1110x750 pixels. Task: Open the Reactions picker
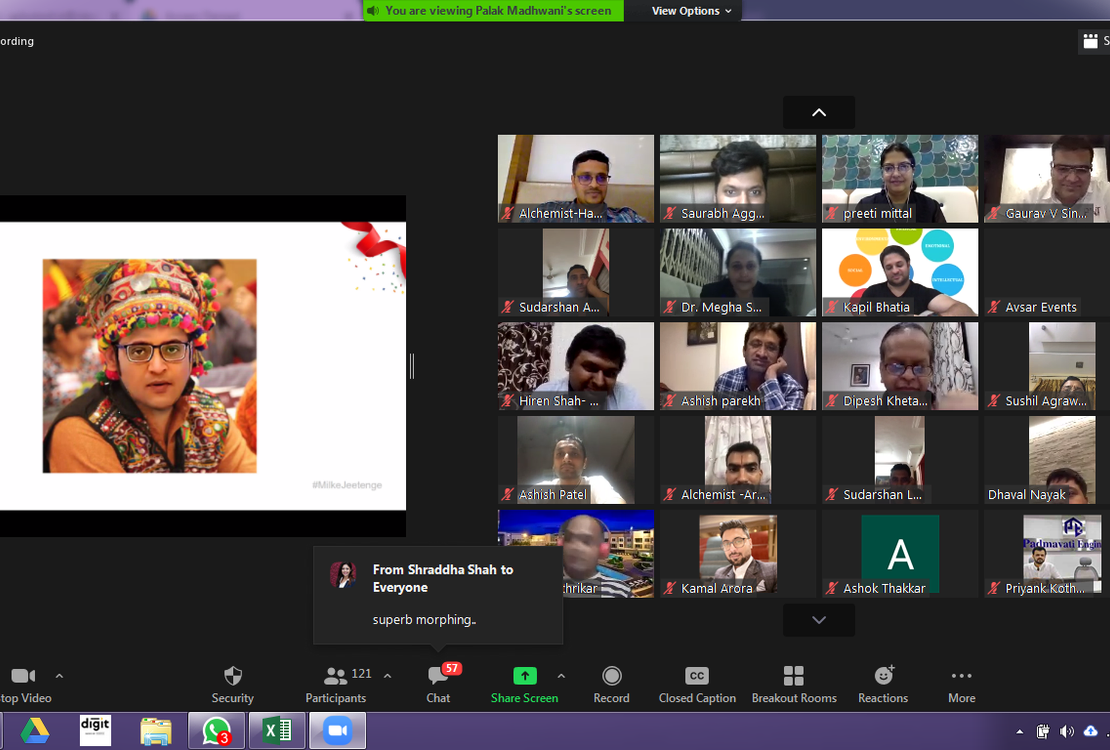click(x=883, y=677)
